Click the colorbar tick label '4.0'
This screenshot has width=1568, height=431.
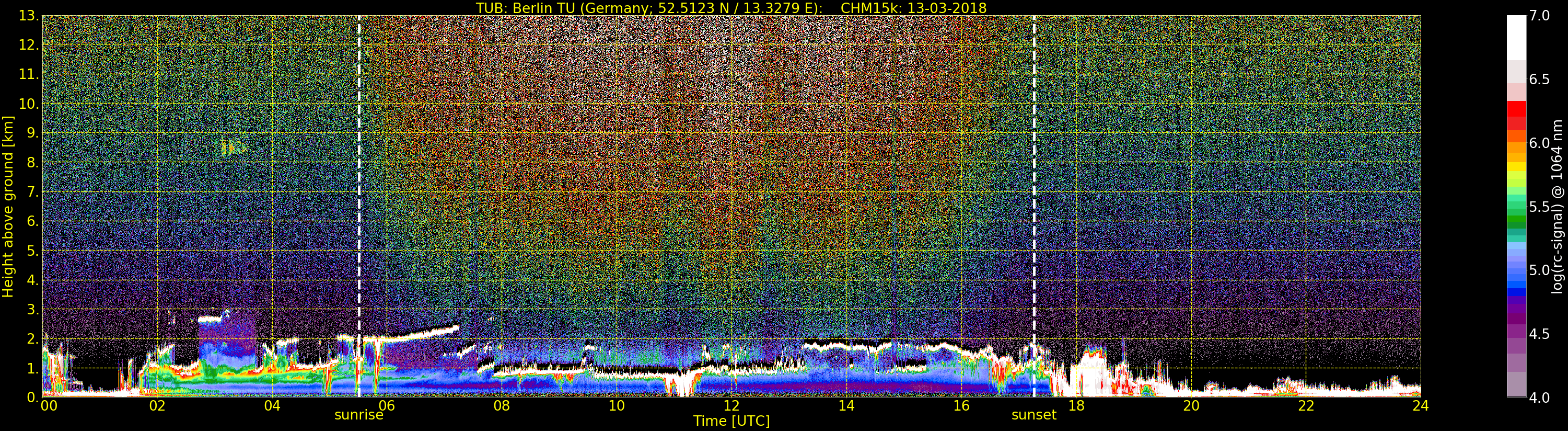pos(1539,398)
